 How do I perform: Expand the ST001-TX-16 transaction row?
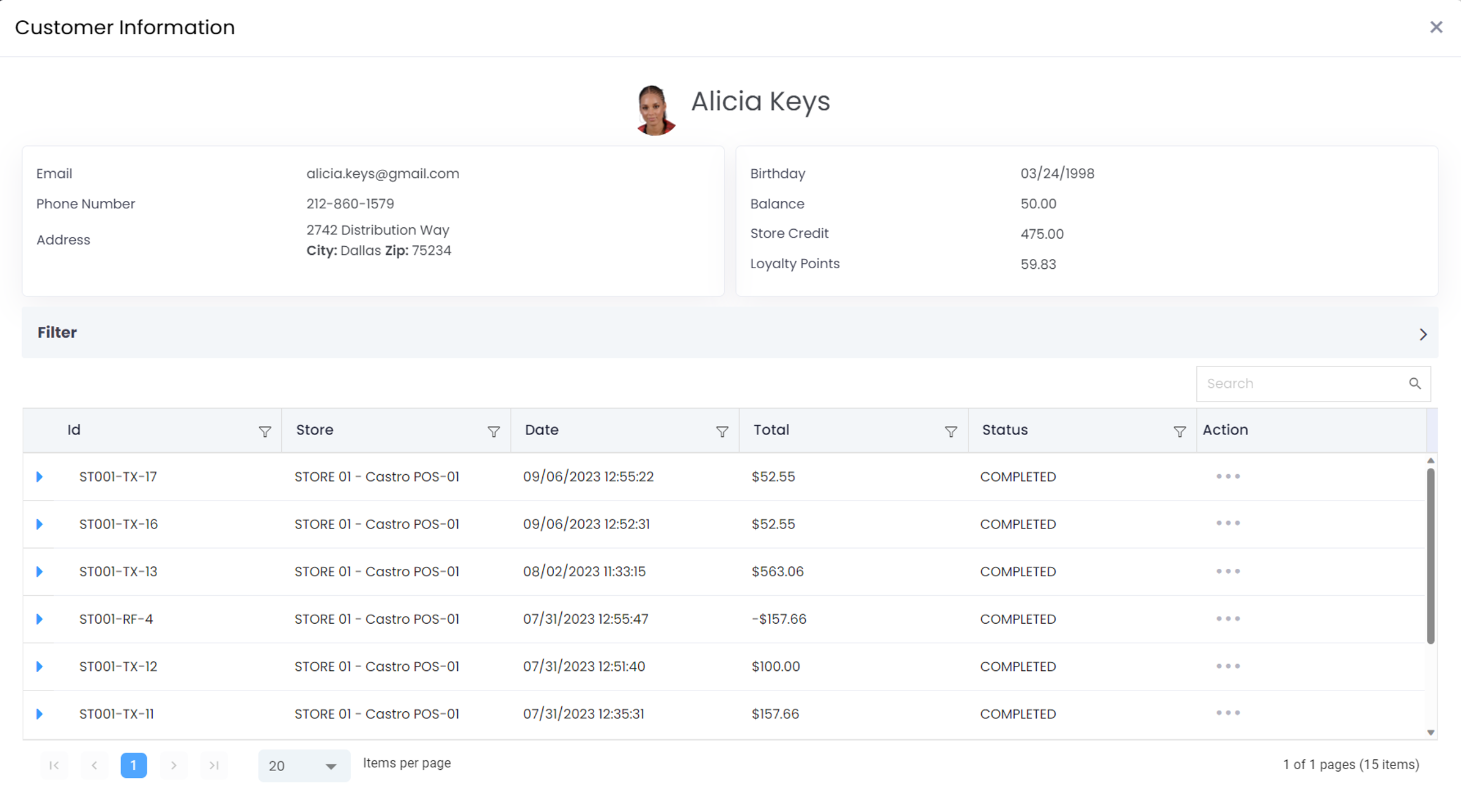coord(40,524)
